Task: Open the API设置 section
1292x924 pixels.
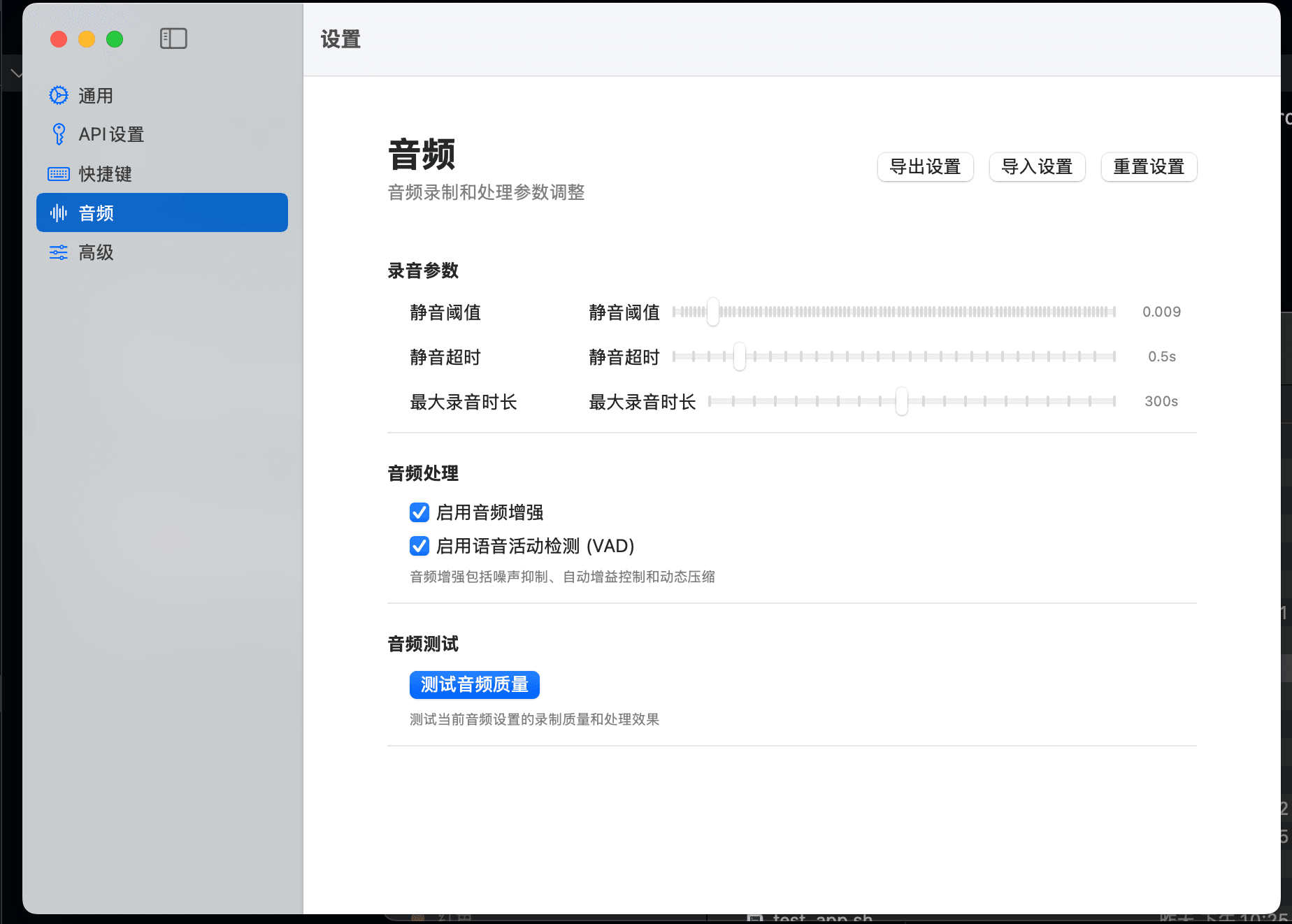Action: [162, 134]
